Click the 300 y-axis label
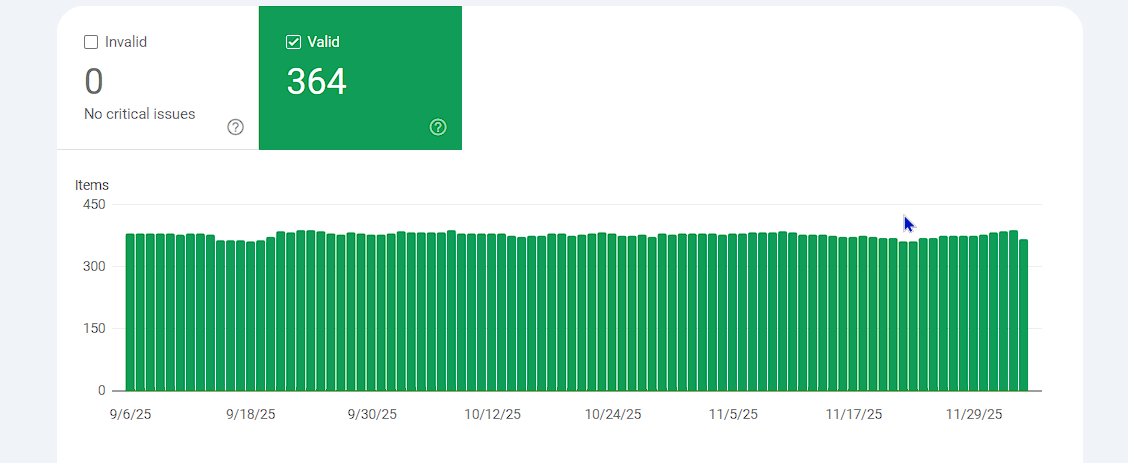Viewport: 1128px width, 463px height. [94, 267]
